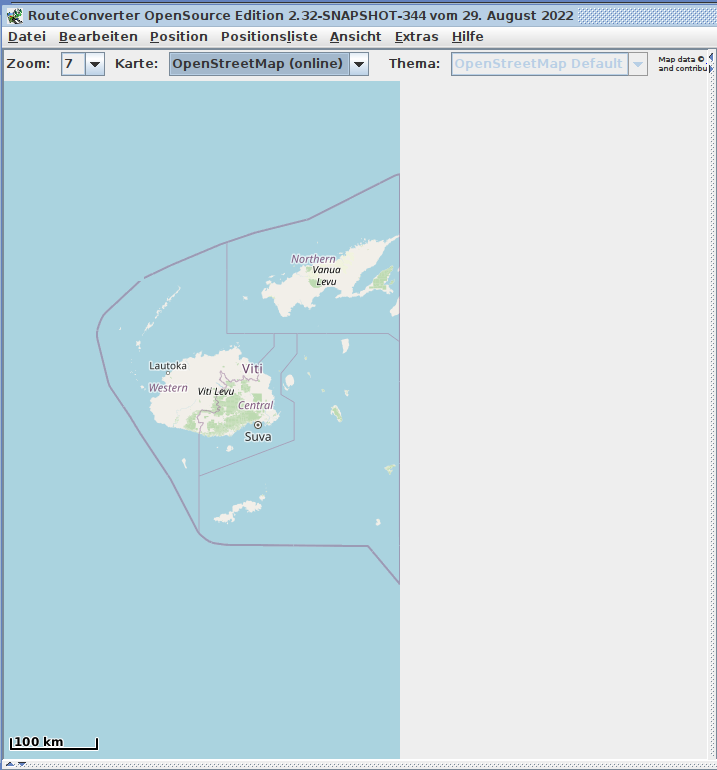Open the Positionsliste menu
The height and width of the screenshot is (770, 717).
point(269,36)
